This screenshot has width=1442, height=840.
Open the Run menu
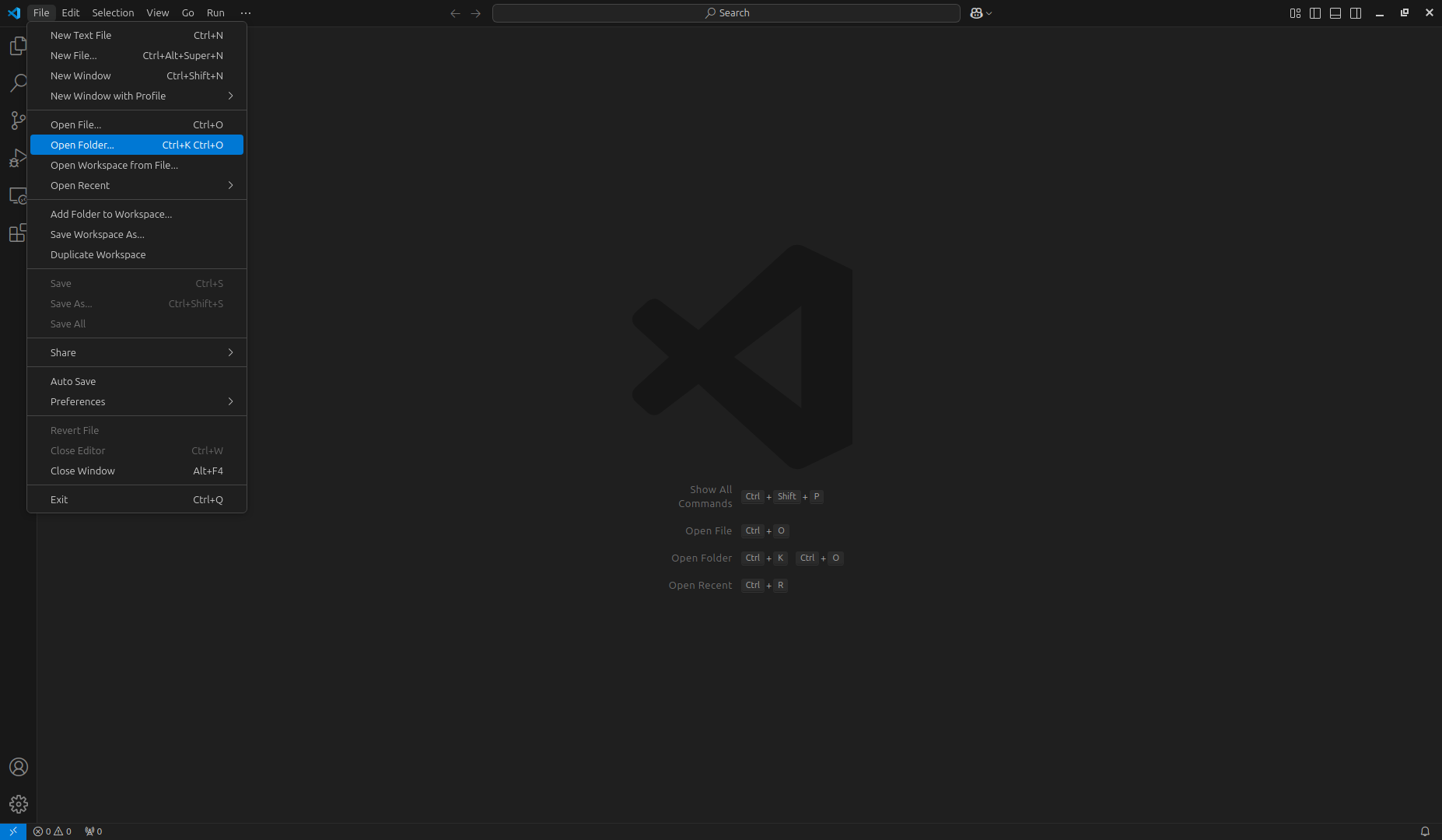215,13
